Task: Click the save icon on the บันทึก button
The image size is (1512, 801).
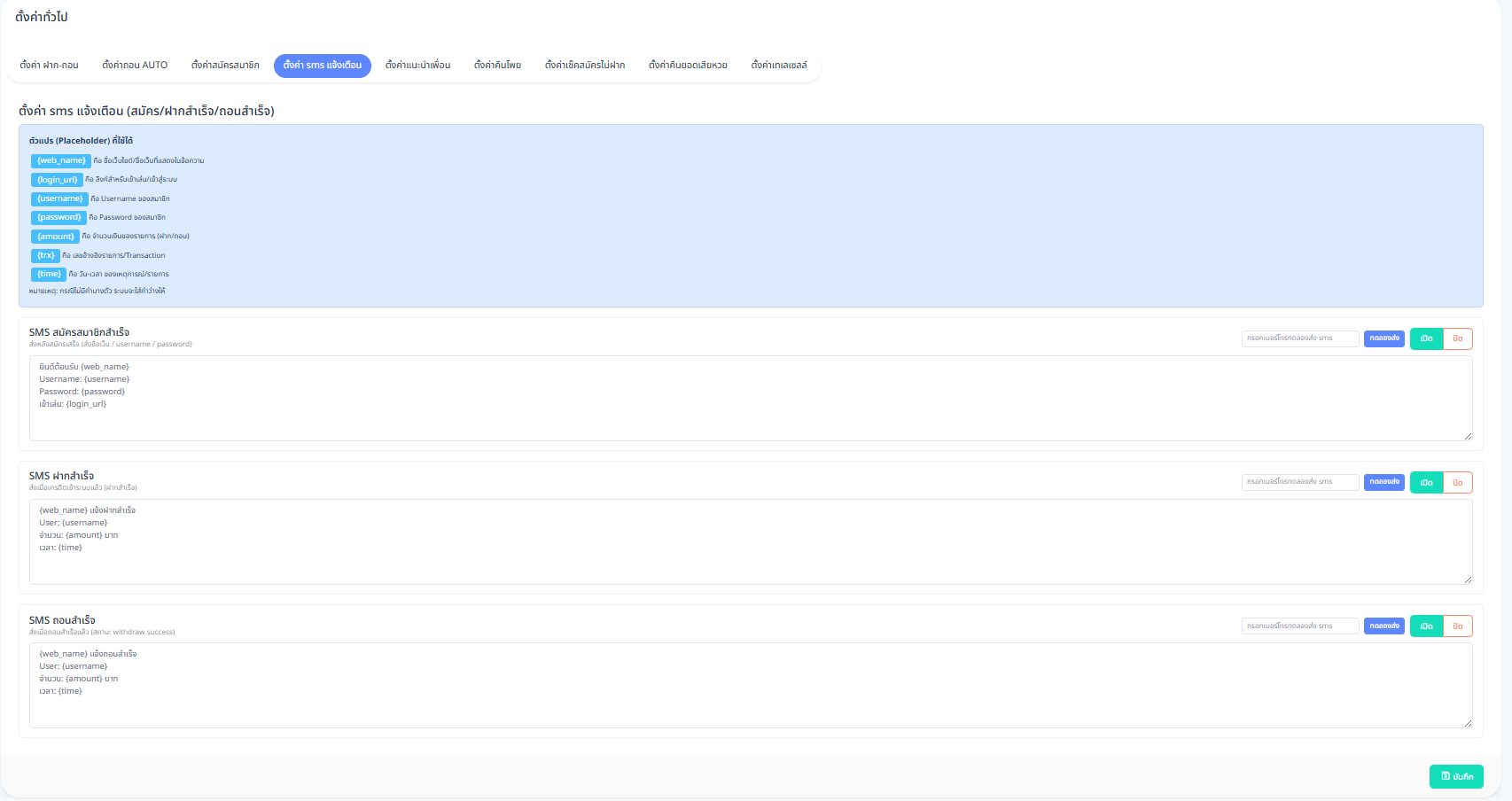Action: (1446, 776)
